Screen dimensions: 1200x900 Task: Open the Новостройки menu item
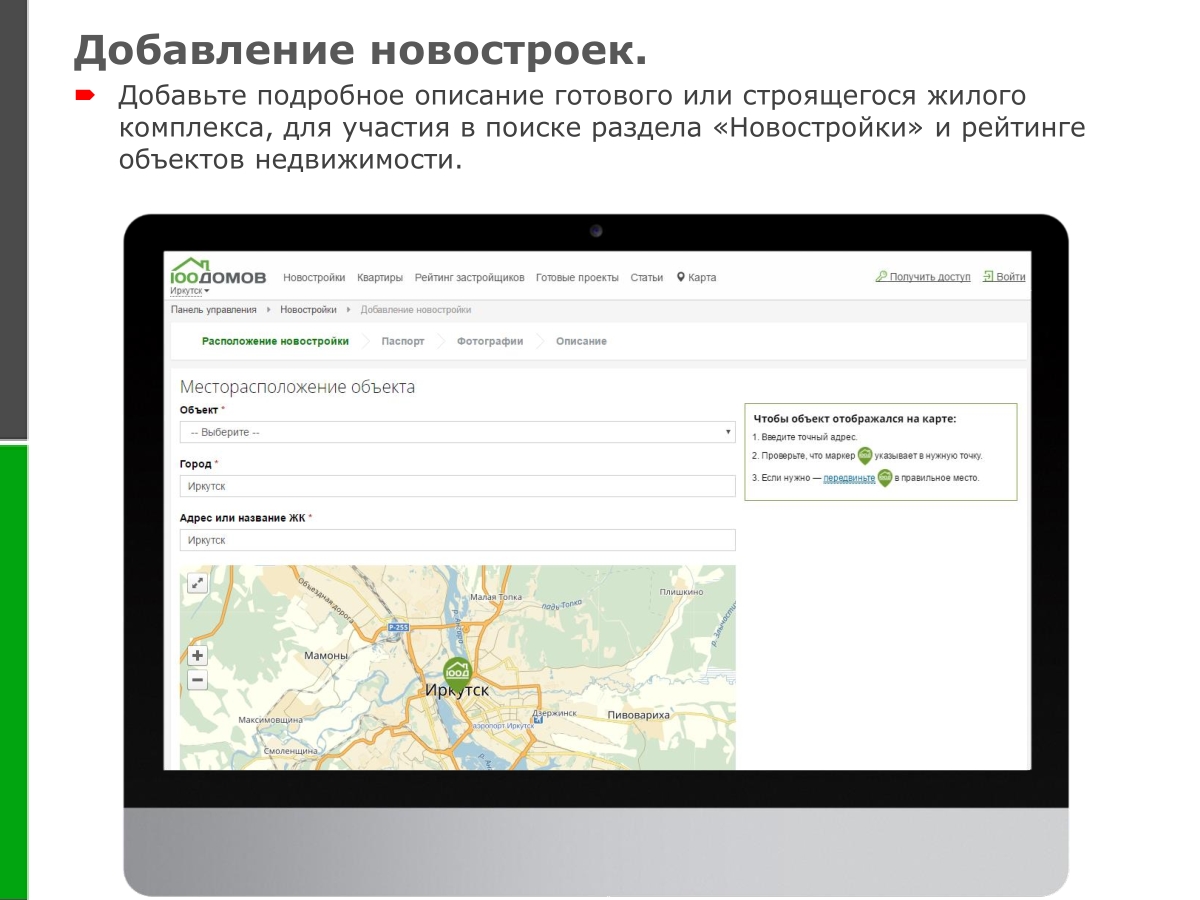tap(314, 278)
